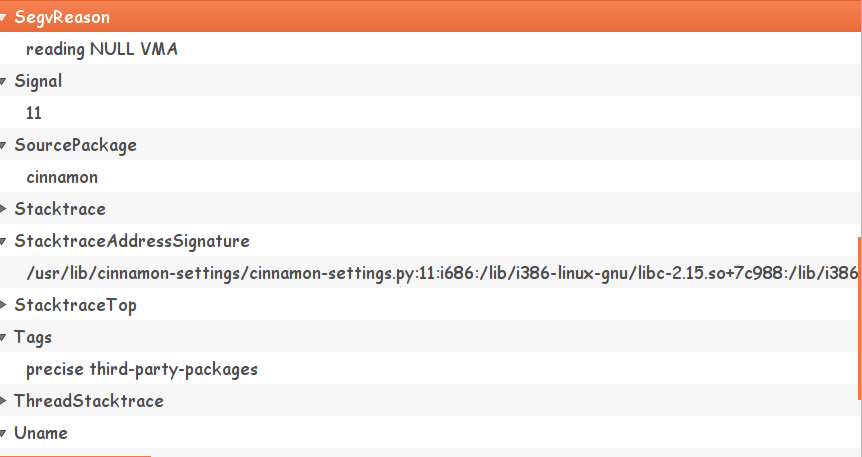
Task: Collapse the SourcePackage disclosure triangle
Action: tap(4, 146)
